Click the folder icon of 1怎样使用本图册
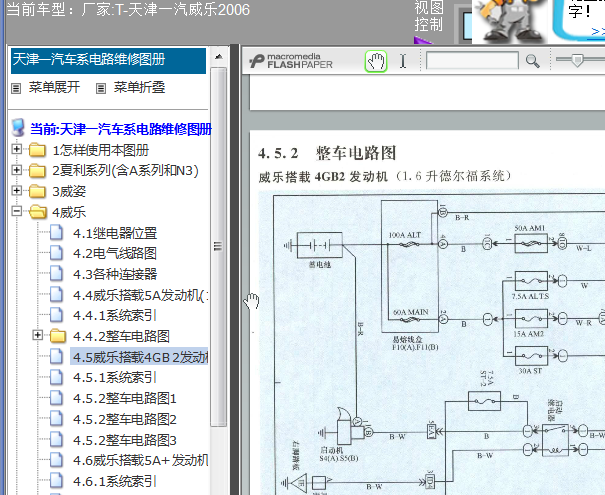 [37, 150]
